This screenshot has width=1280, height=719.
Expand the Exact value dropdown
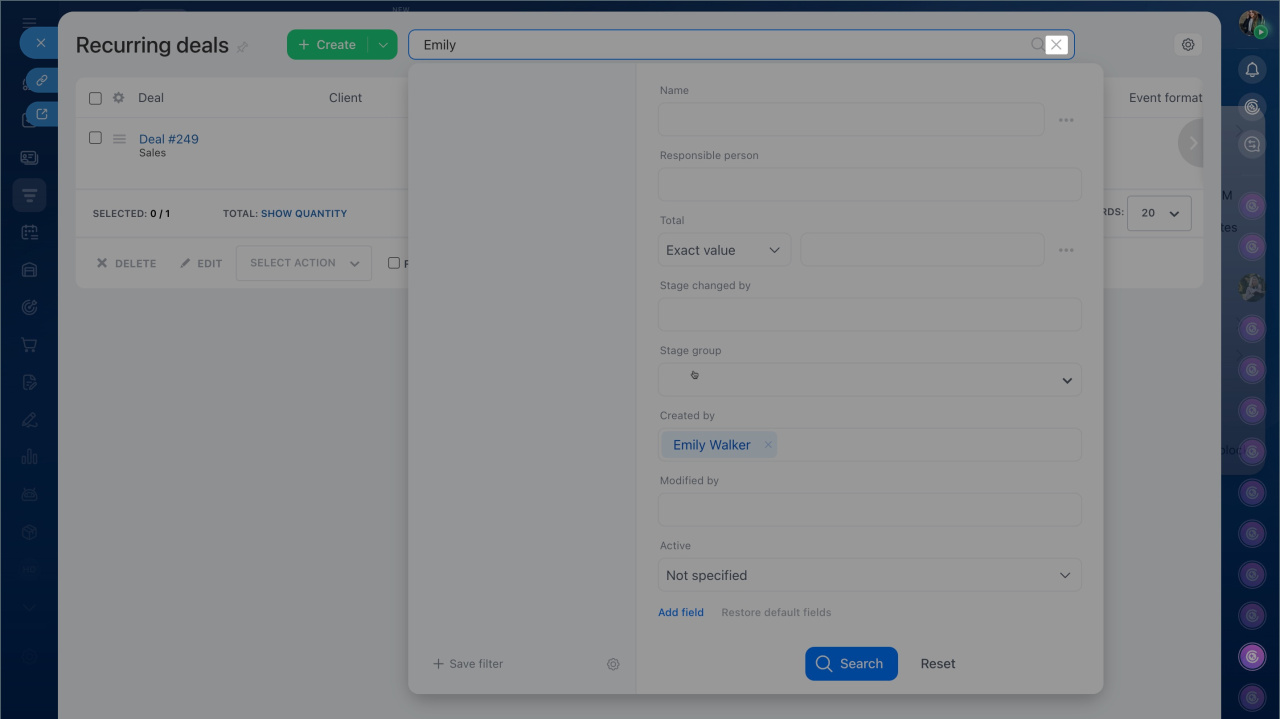pos(723,250)
